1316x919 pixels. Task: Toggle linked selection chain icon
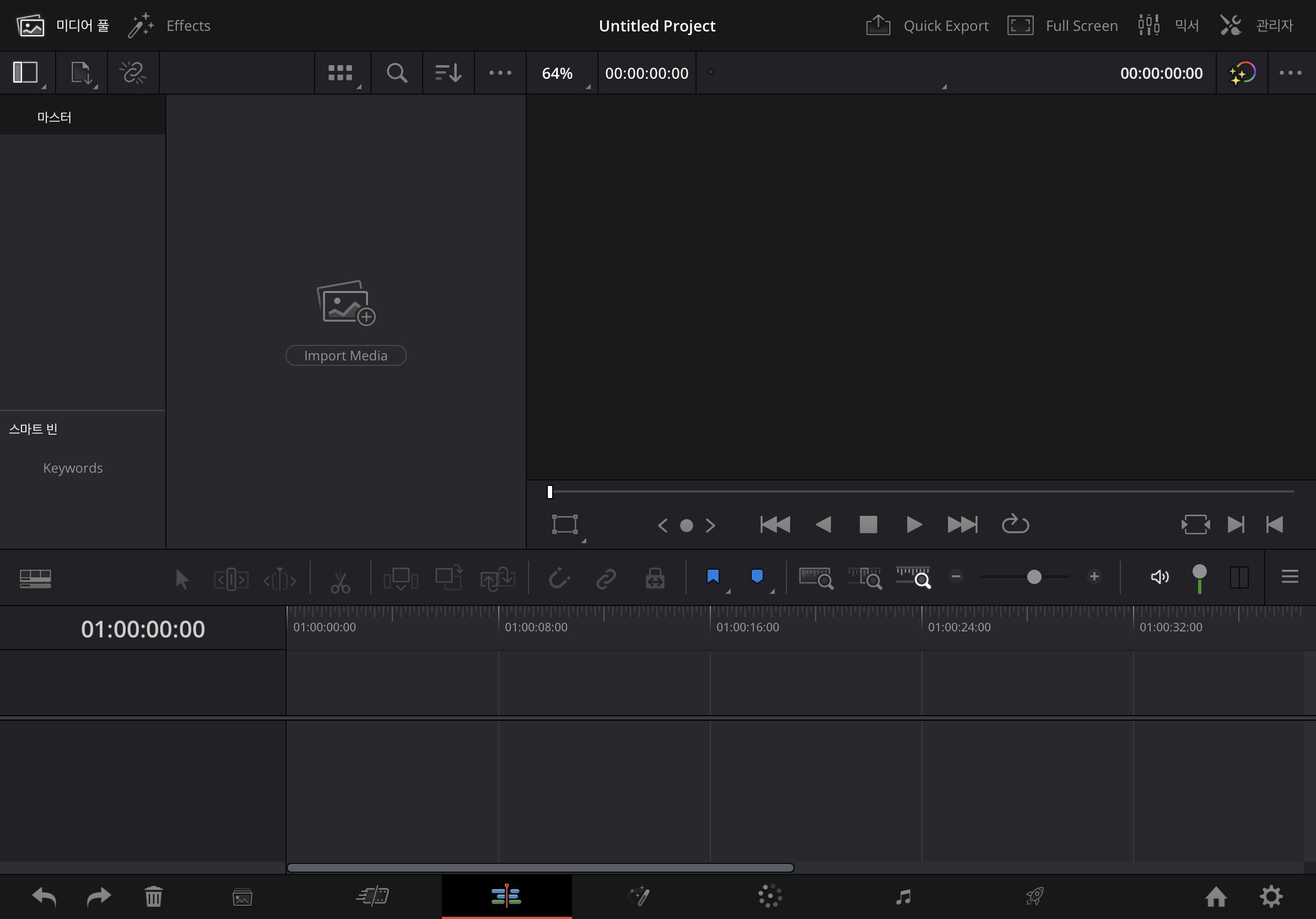coord(606,578)
